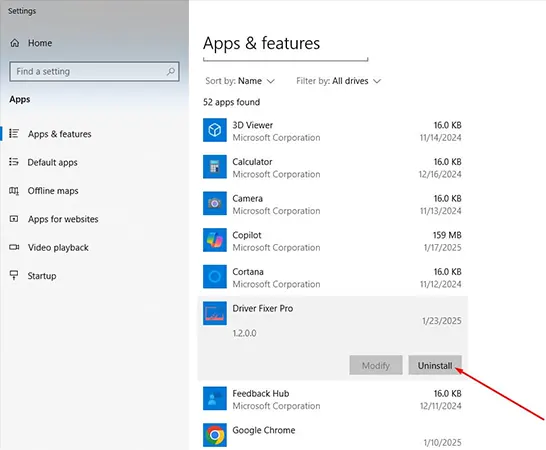Open Apps for websites page

(x=63, y=219)
